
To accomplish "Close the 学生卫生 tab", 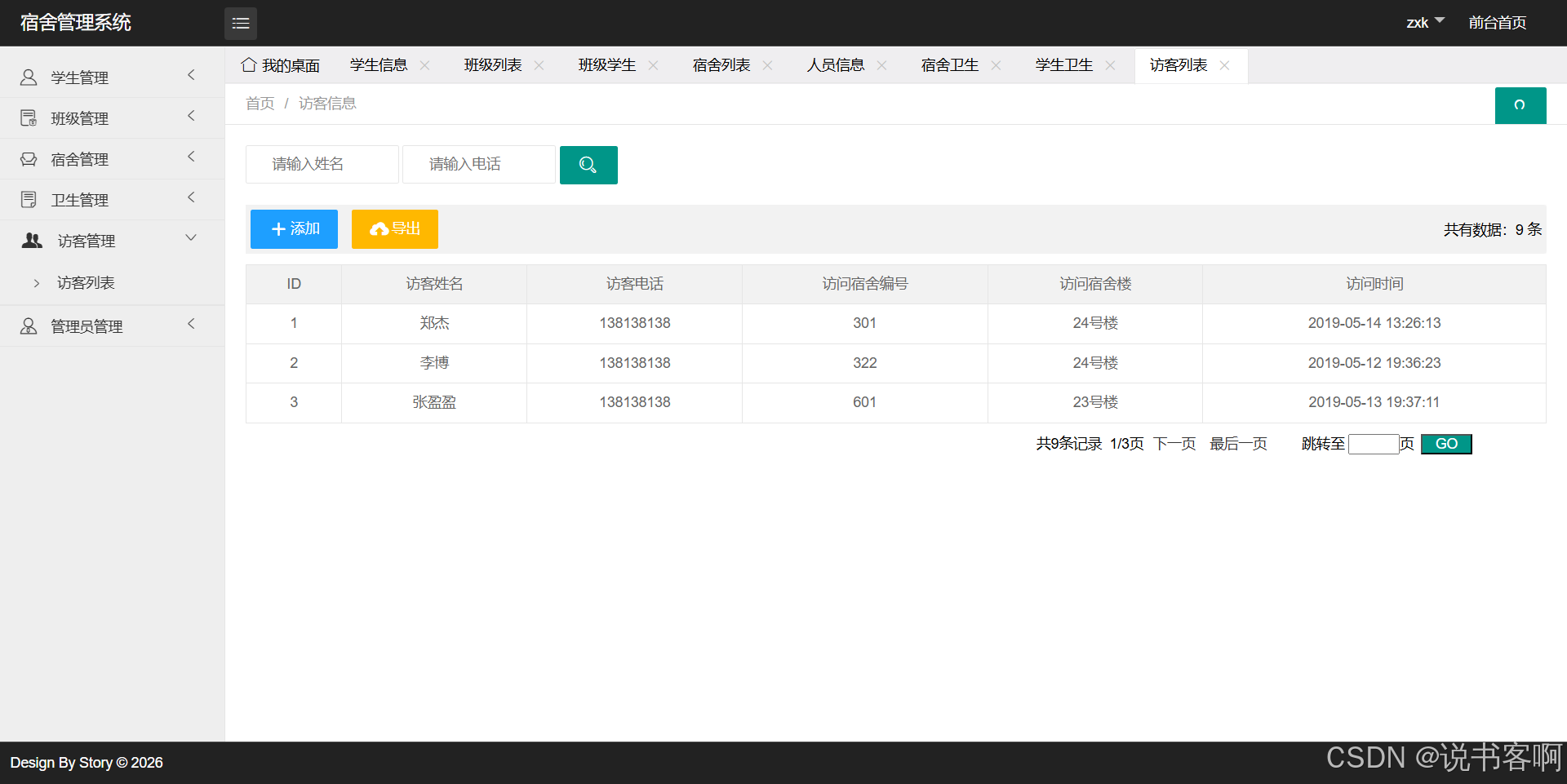I will point(1110,65).
